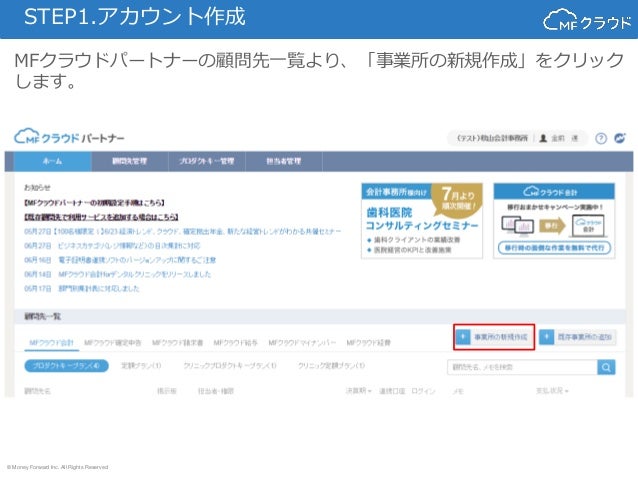Focus the 顧問先名、メモを検索 search field
Image resolution: width=638 pixels, height=479 pixels.
[x=522, y=367]
